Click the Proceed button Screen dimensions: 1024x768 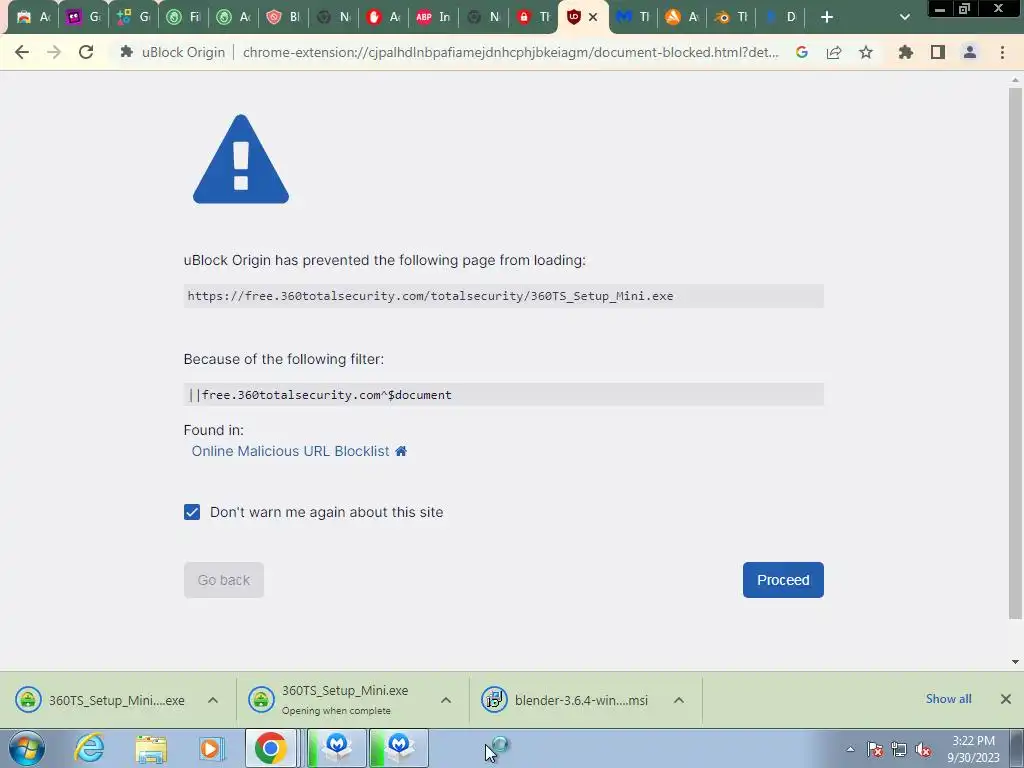coord(783,580)
